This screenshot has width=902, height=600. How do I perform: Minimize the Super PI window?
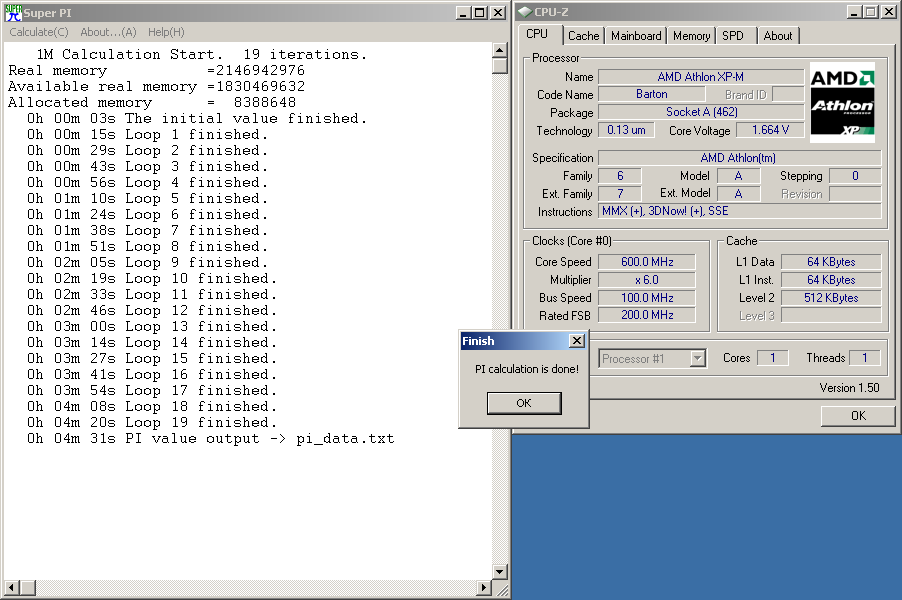[463, 13]
